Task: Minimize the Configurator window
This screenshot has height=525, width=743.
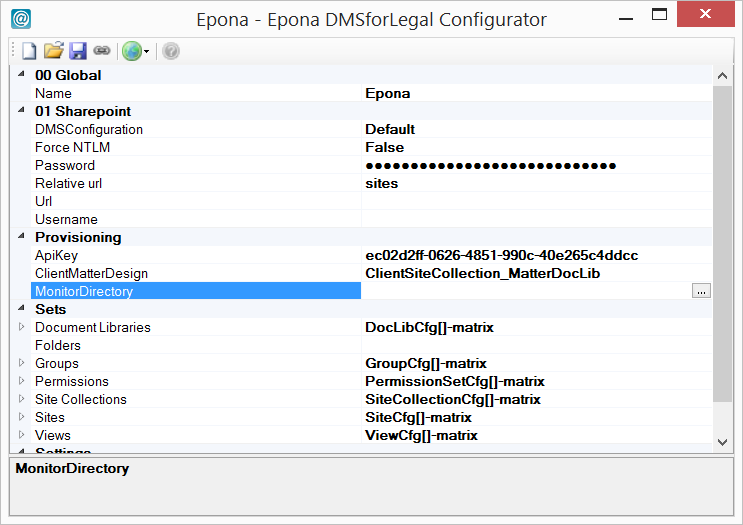Action: 626,18
